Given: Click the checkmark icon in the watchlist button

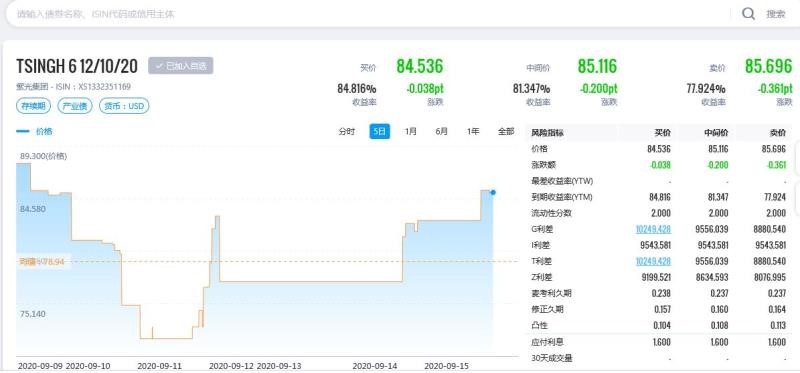Looking at the screenshot, I should pos(159,66).
